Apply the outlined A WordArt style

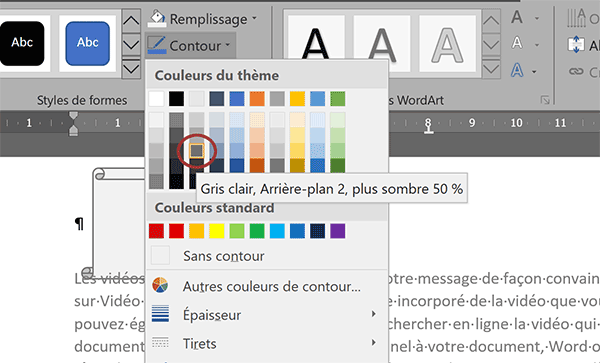[x=447, y=44]
